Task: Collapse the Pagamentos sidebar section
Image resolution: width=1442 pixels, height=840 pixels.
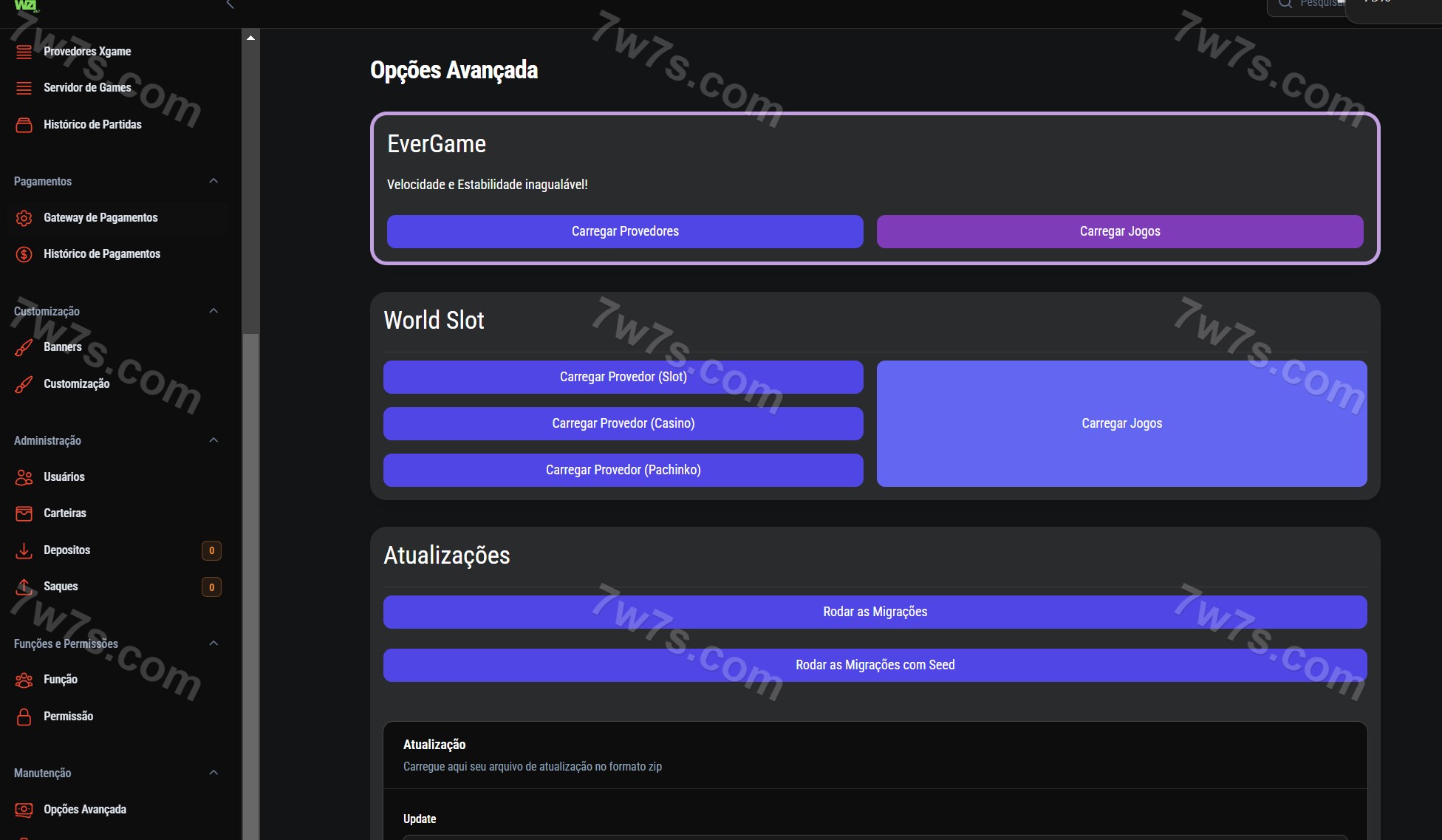Action: pos(213,181)
